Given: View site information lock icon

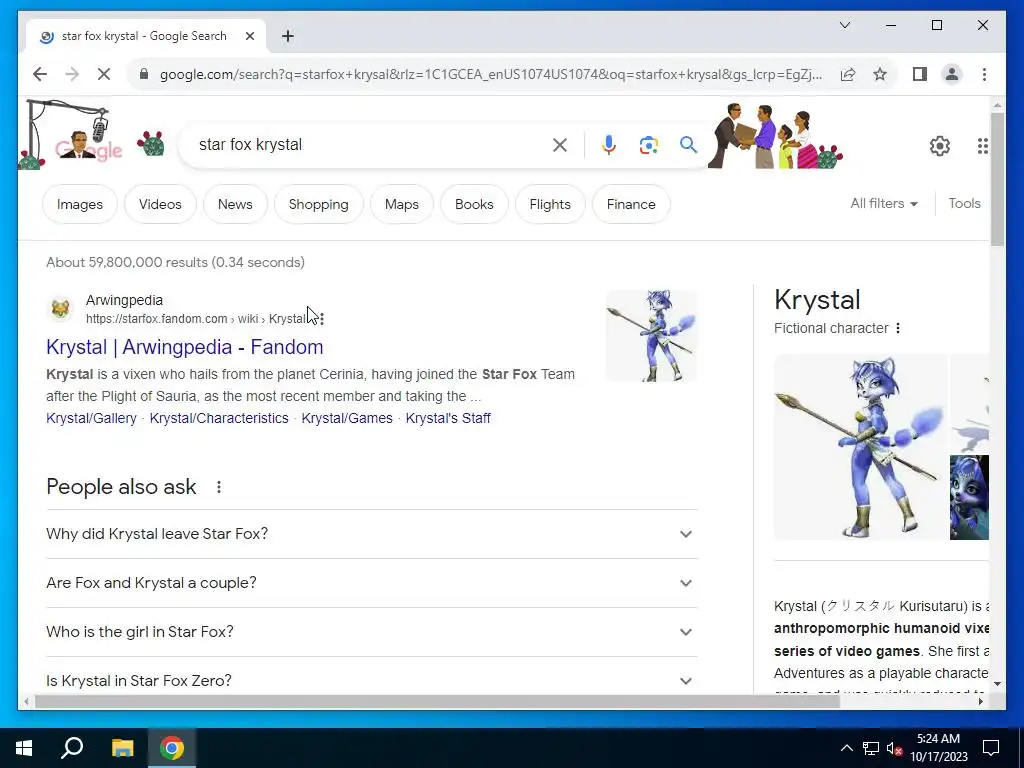Looking at the screenshot, I should coord(144,74).
